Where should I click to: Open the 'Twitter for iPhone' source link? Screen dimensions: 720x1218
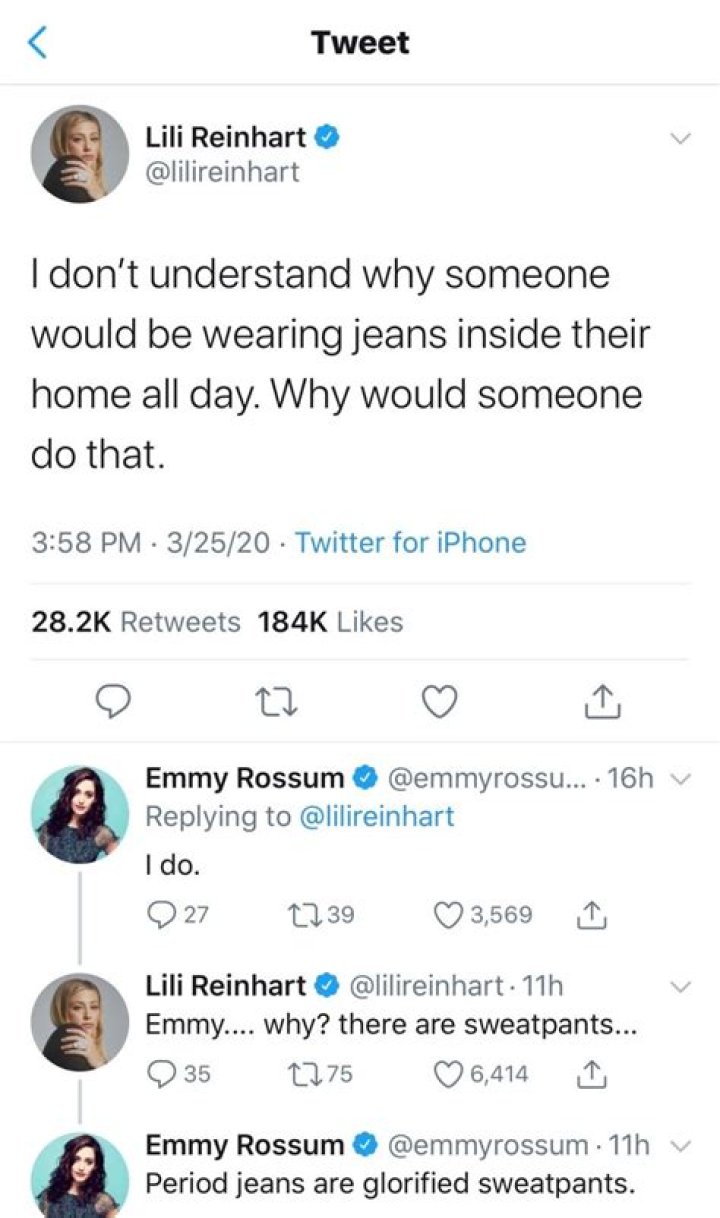pos(414,543)
